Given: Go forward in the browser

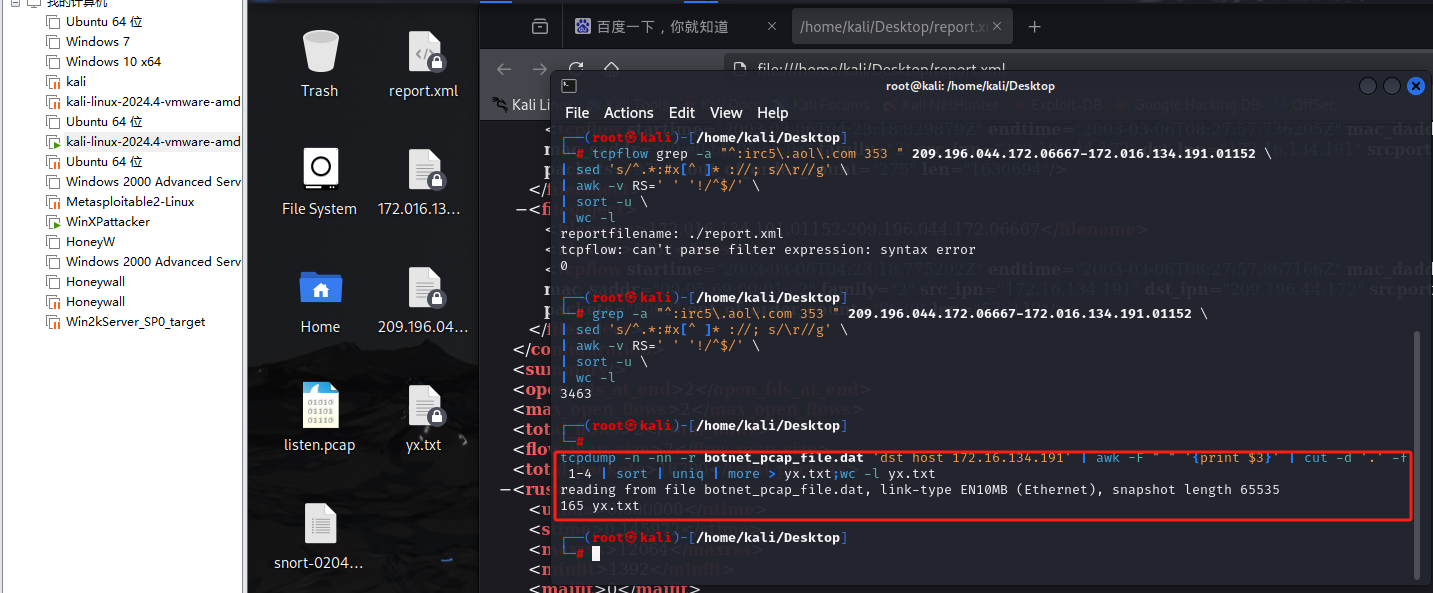Looking at the screenshot, I should (x=541, y=69).
